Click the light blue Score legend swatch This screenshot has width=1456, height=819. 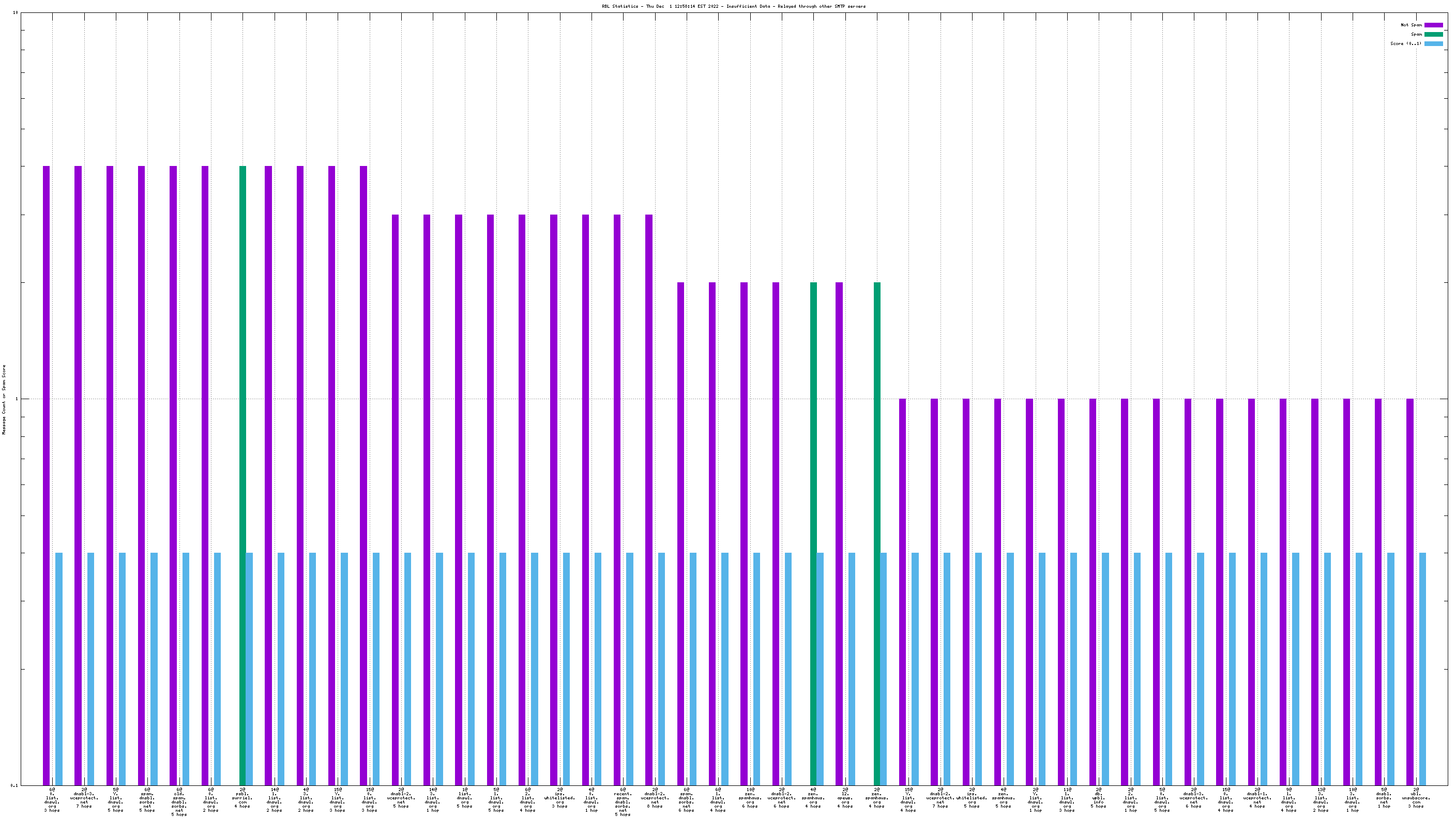[x=1433, y=43]
